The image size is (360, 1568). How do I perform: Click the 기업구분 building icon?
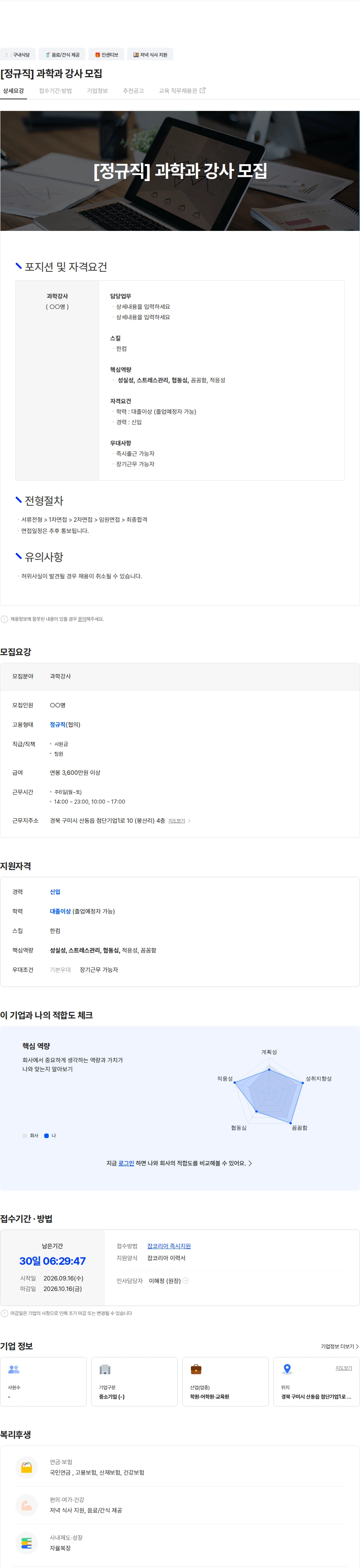coord(105,1369)
